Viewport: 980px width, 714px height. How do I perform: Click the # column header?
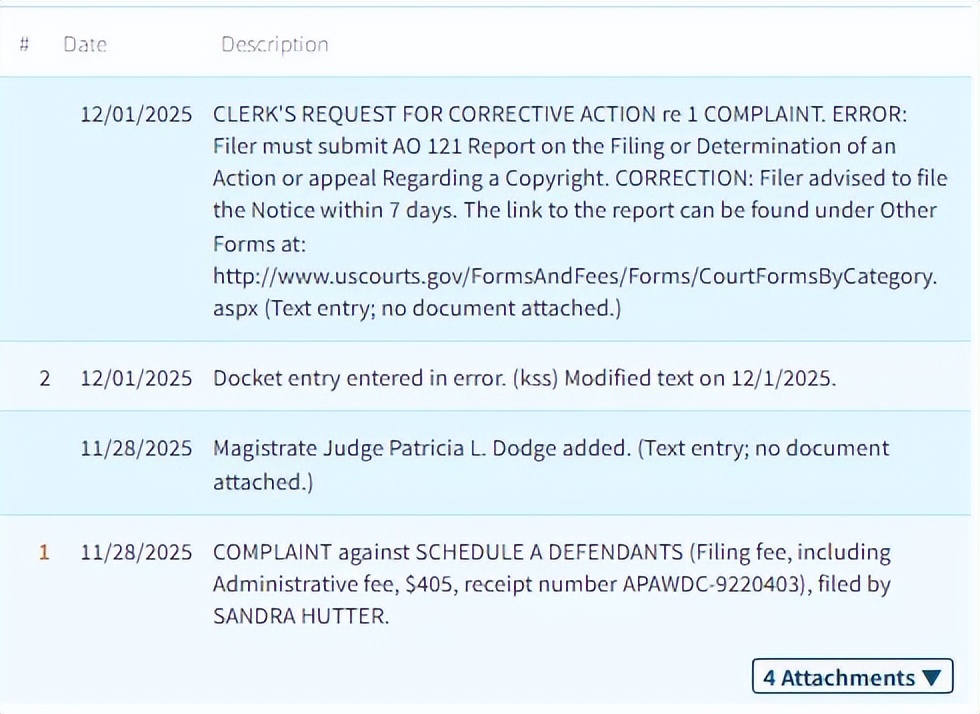click(x=24, y=44)
